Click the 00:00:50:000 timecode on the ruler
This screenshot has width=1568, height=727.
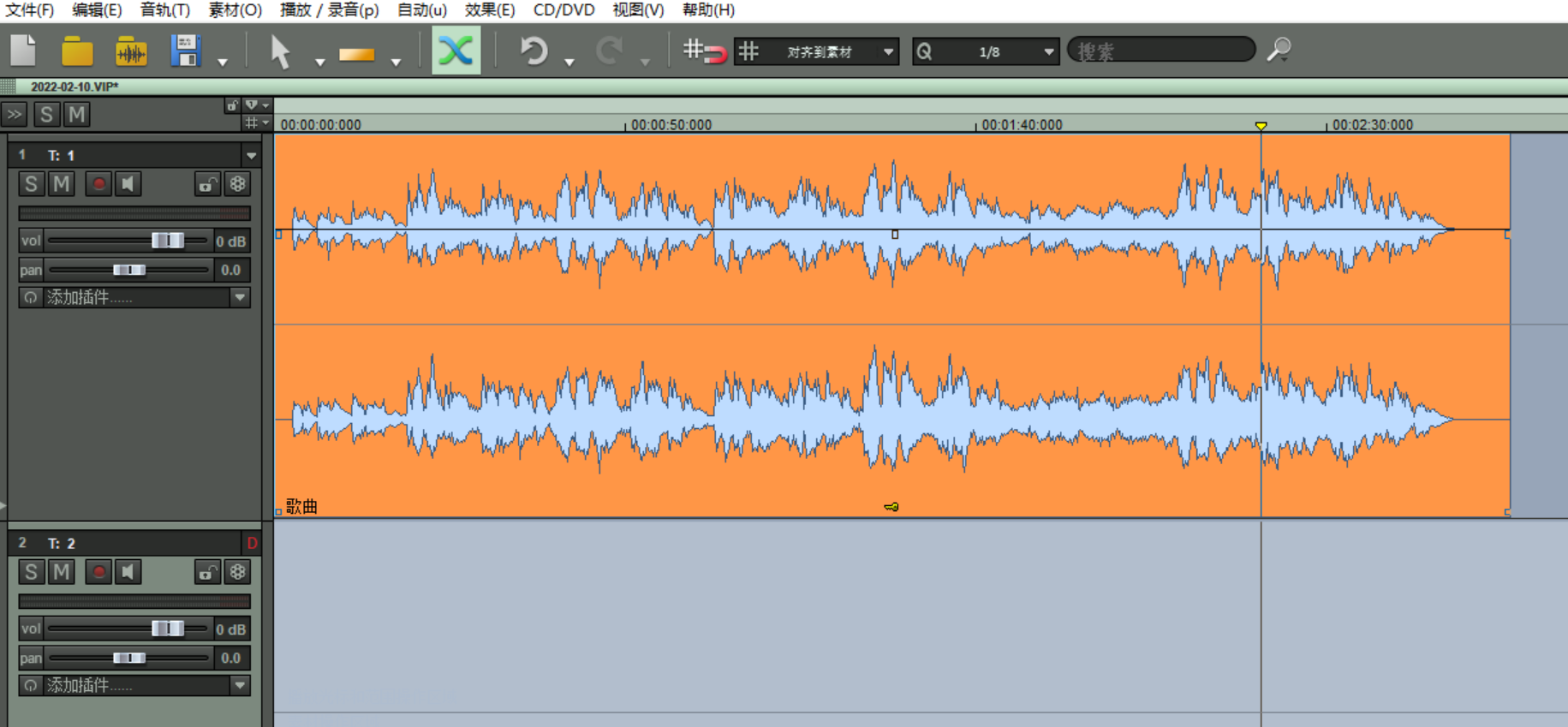point(671,125)
